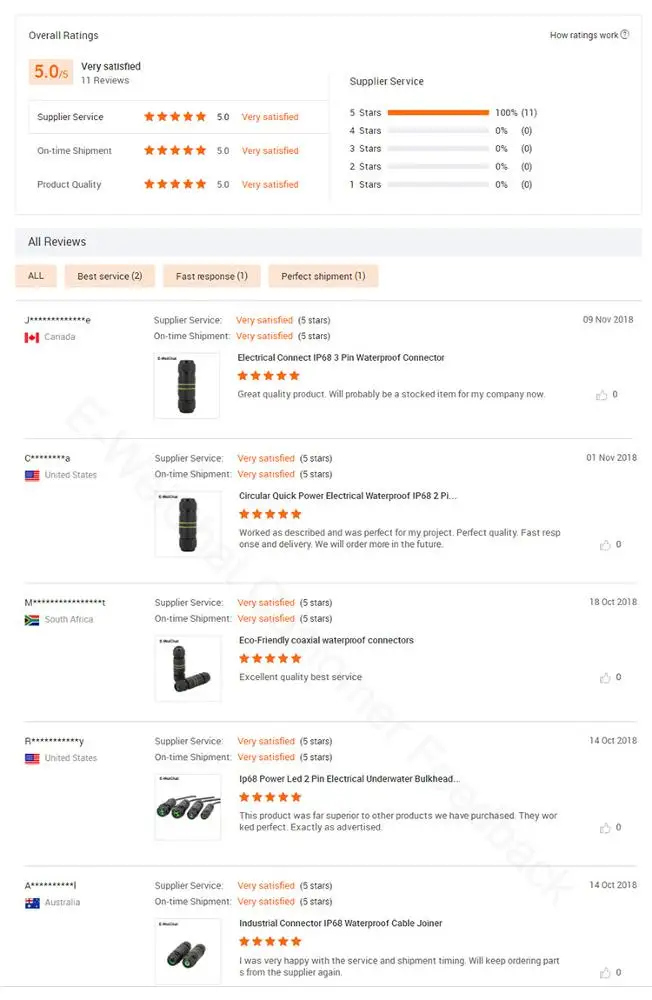Like the Canada reviewer's thumbs-up icon
This screenshot has width=652, height=1000.
602,395
